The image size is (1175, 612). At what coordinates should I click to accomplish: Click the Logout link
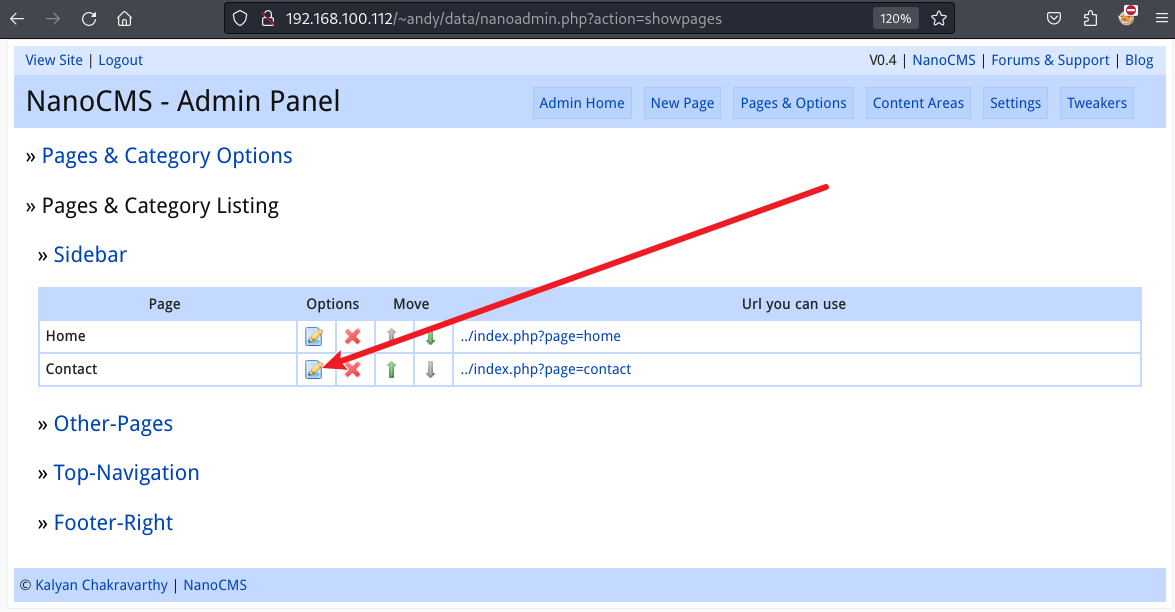pyautogui.click(x=120, y=60)
